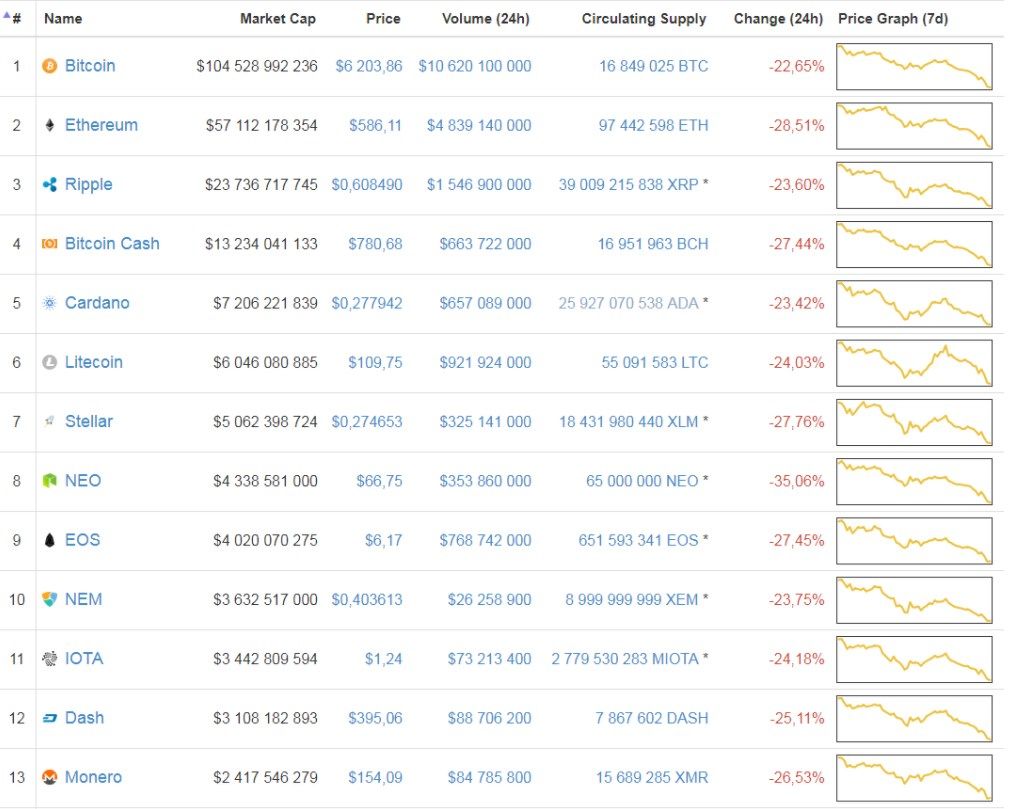1031x809 pixels.
Task: Open the Cardano coin name link
Action: (x=97, y=303)
